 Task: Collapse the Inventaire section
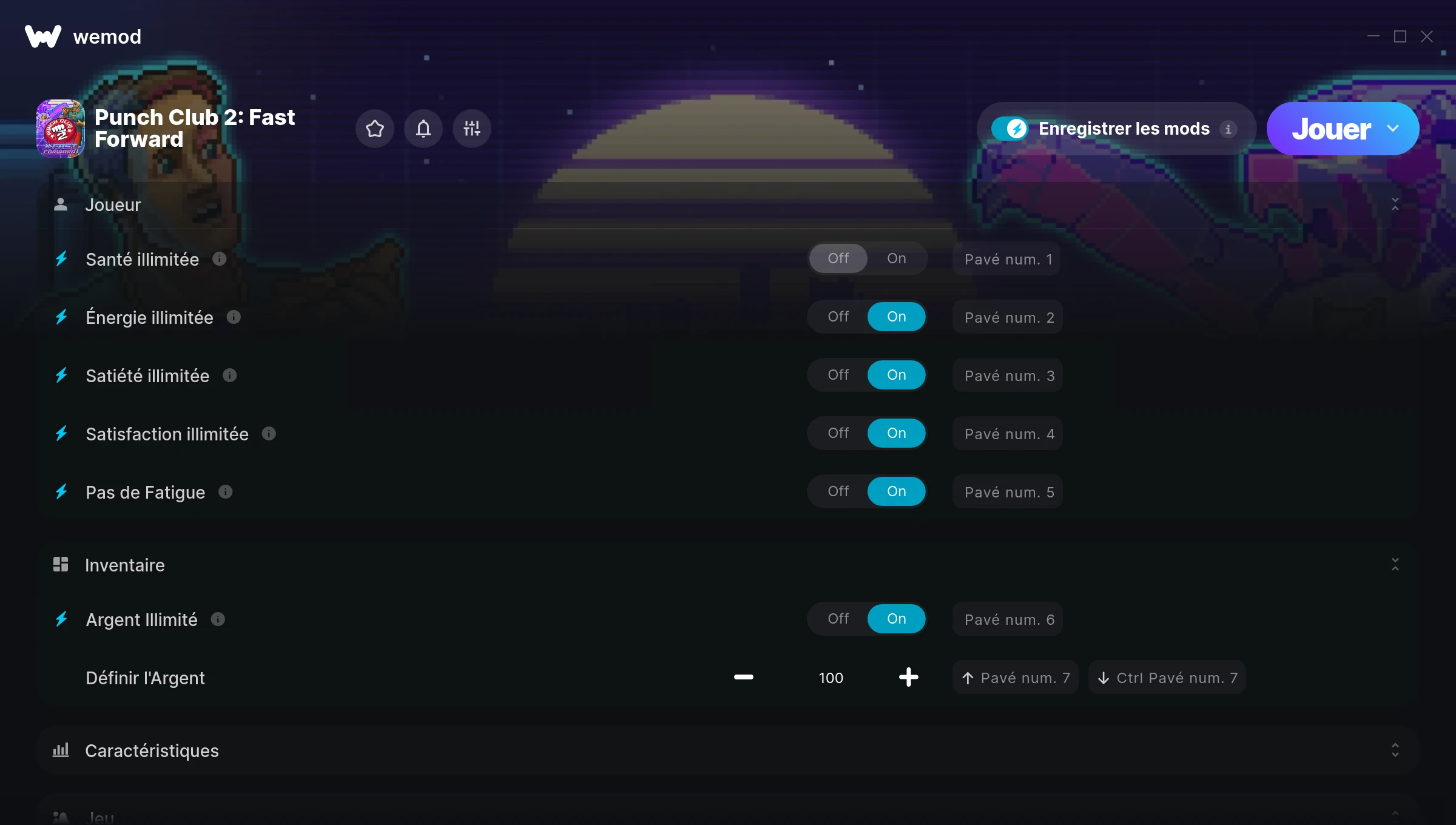(1395, 565)
